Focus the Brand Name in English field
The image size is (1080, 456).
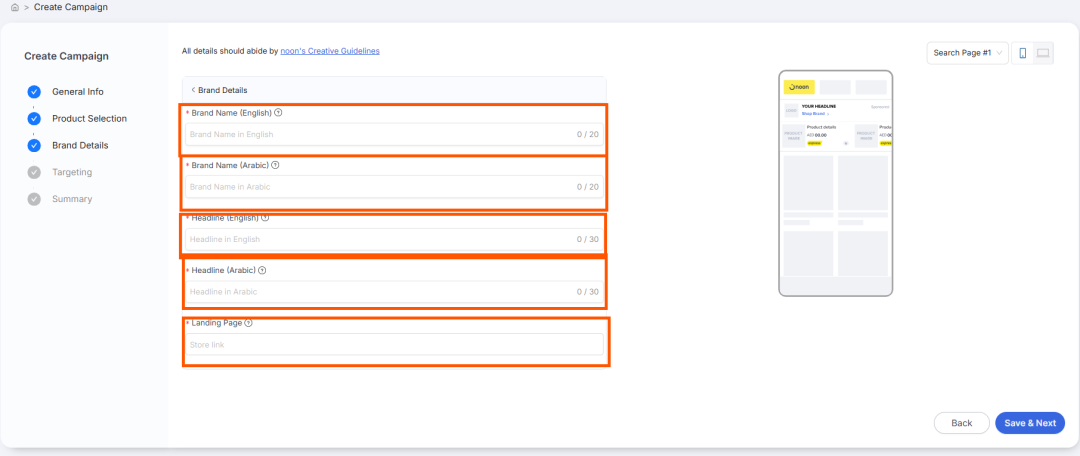point(380,134)
